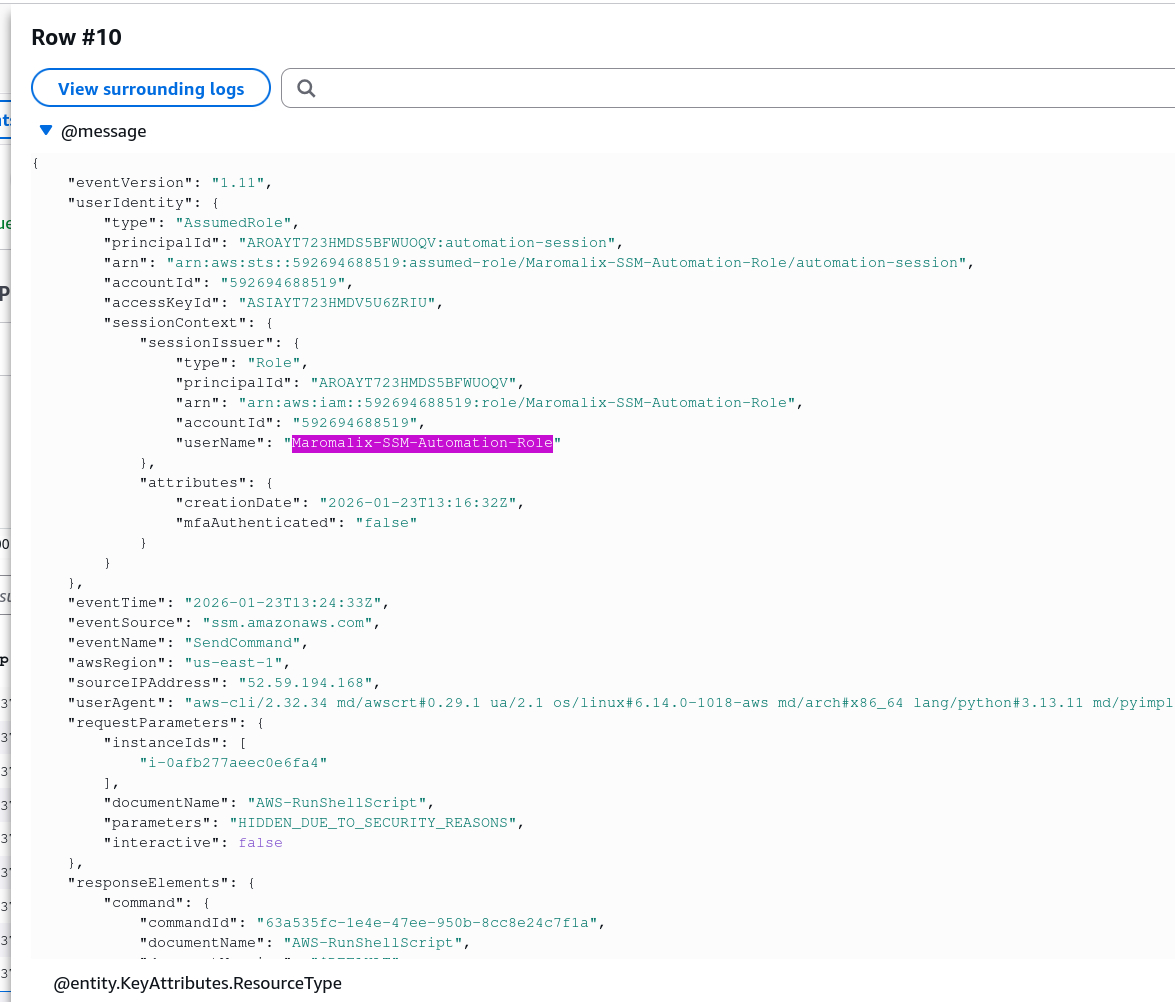Select instance ID i-0afb277aeec0e6fa4
1175x1002 pixels.
233,763
